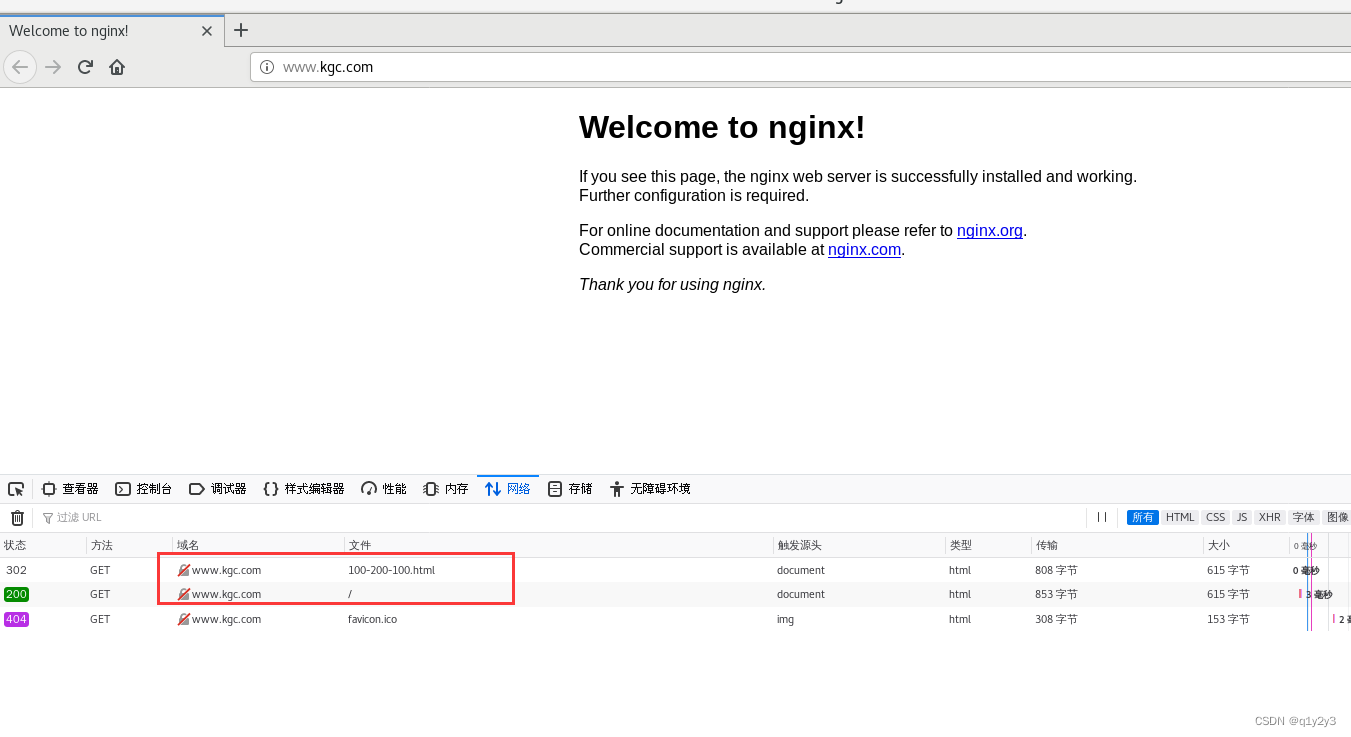Click insecure lock icon in favicon.ico row
This screenshot has width=1351, height=737.
point(183,619)
